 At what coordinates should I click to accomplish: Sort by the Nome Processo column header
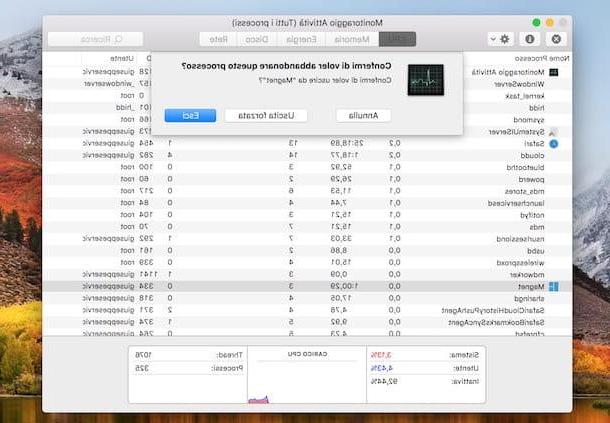coord(542,58)
